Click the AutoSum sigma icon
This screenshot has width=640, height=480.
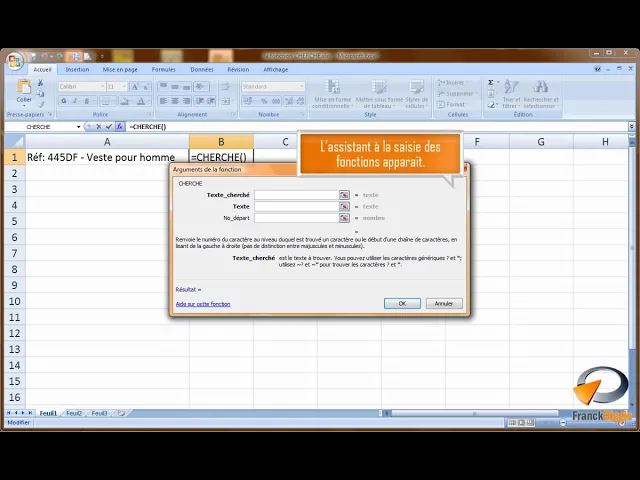click(x=491, y=82)
